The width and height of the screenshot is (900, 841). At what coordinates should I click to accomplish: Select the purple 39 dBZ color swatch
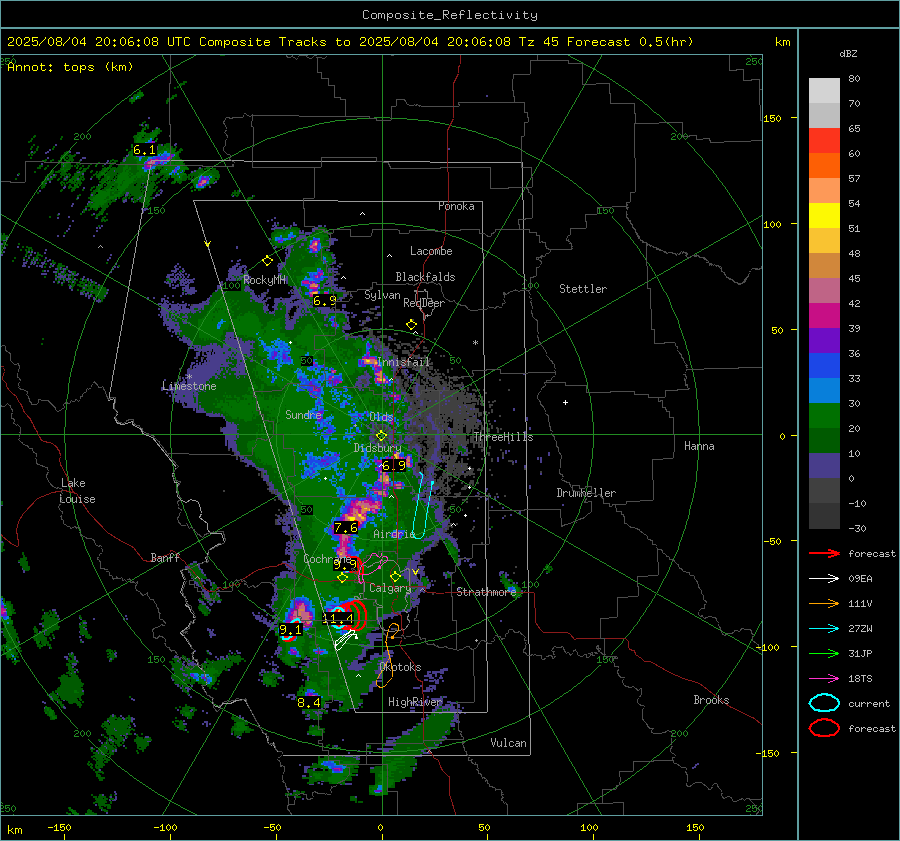824,341
